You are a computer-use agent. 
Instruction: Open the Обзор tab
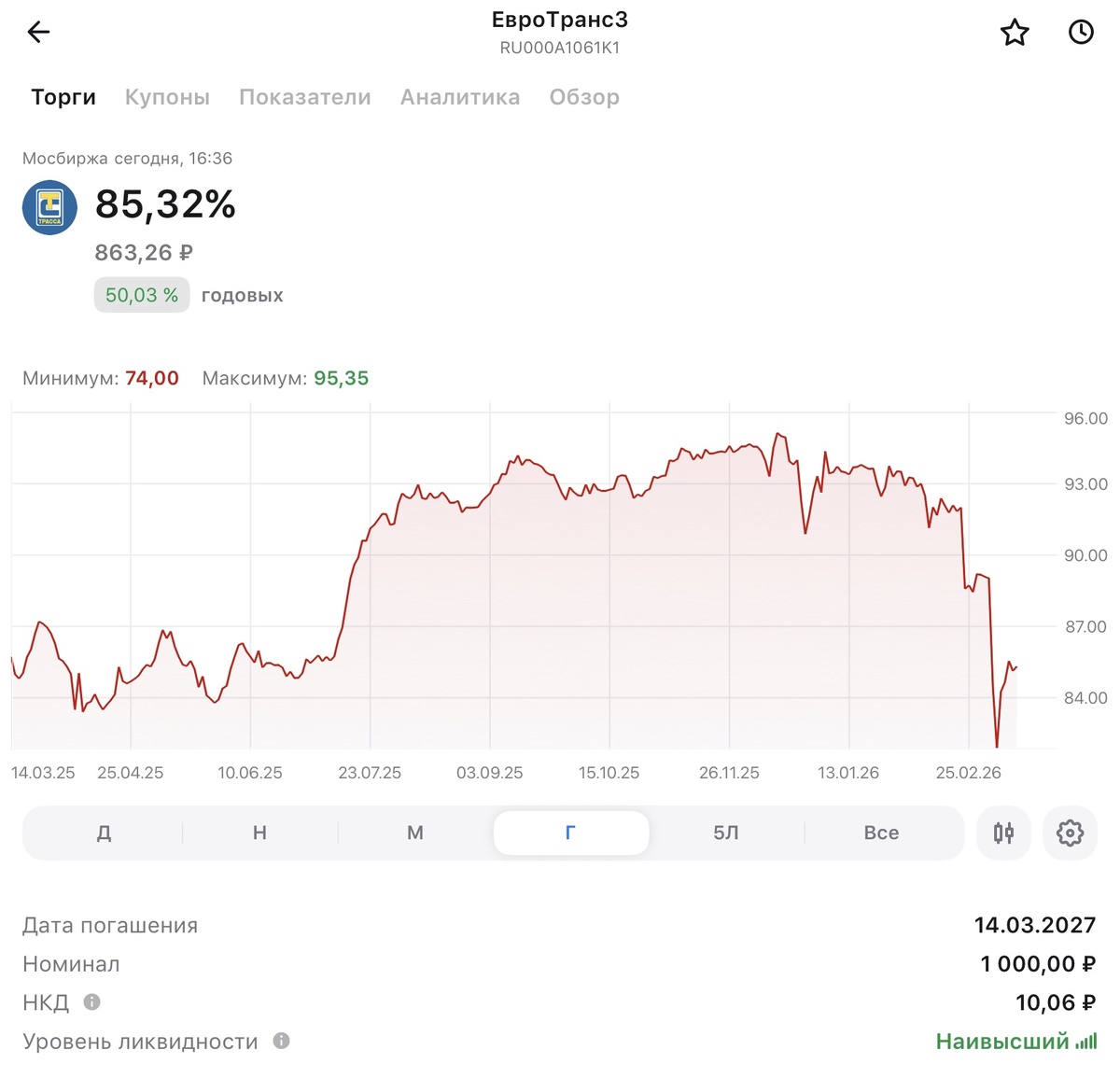(584, 97)
